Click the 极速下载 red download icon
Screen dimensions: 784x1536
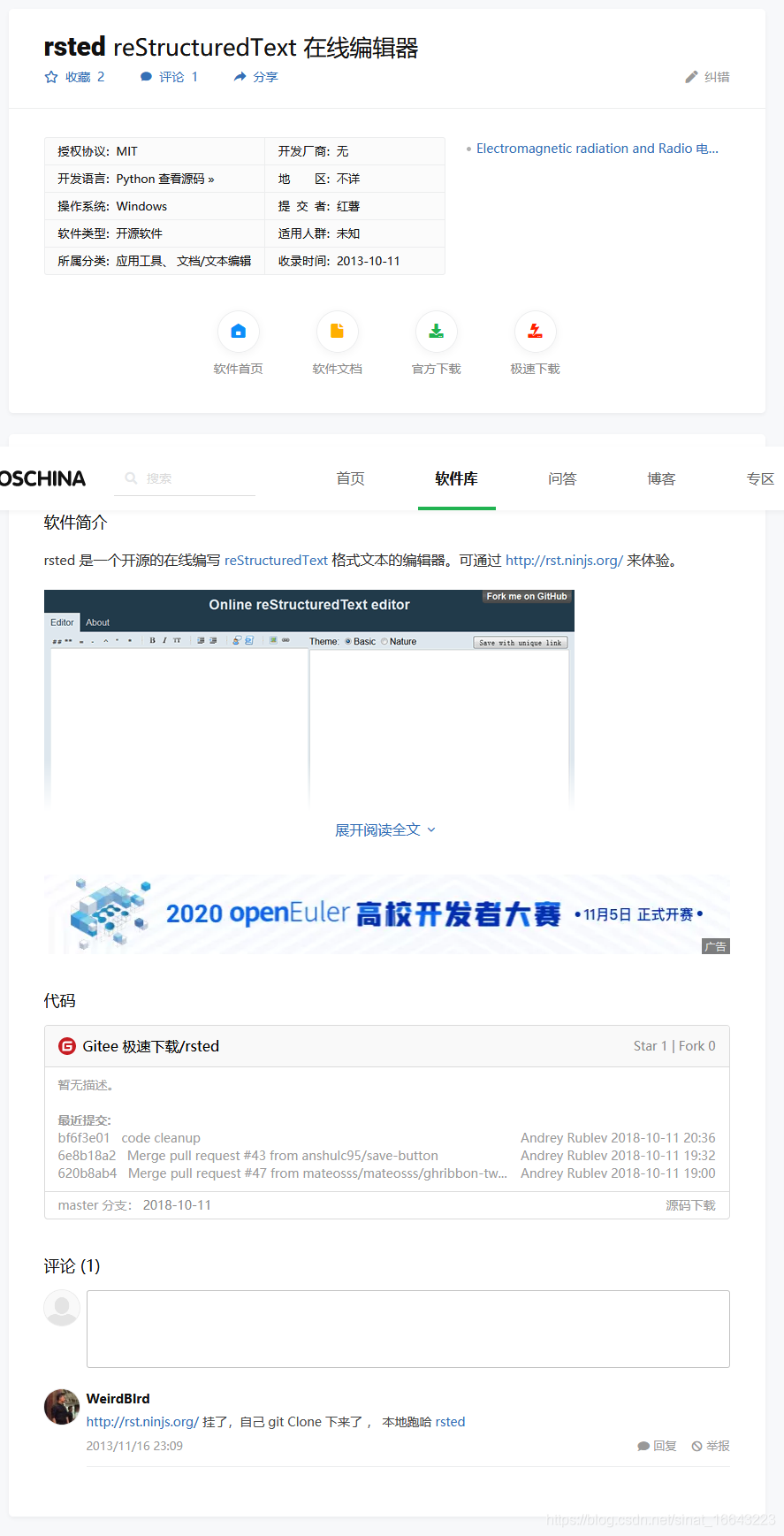pos(536,332)
